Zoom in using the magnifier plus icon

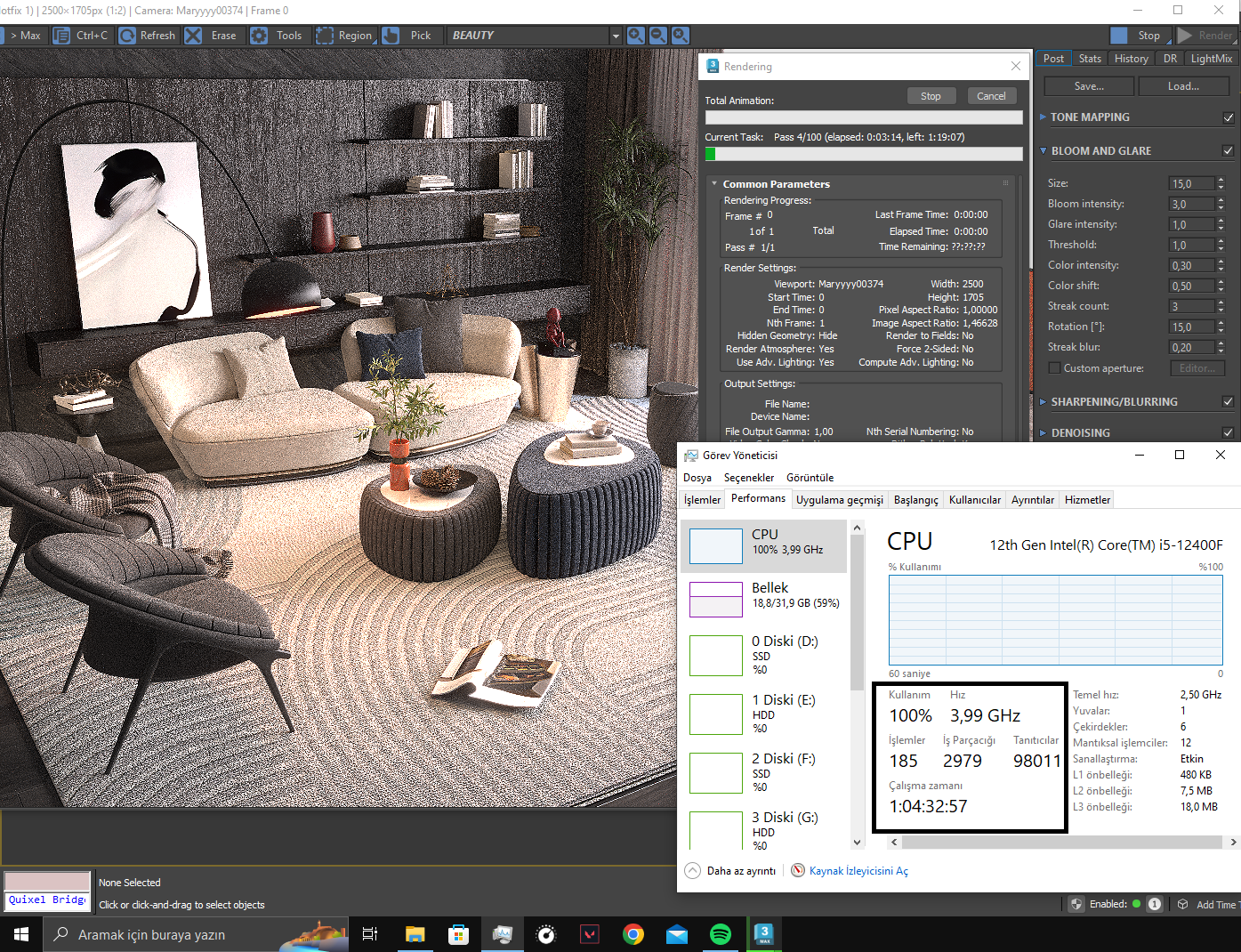coord(636,36)
